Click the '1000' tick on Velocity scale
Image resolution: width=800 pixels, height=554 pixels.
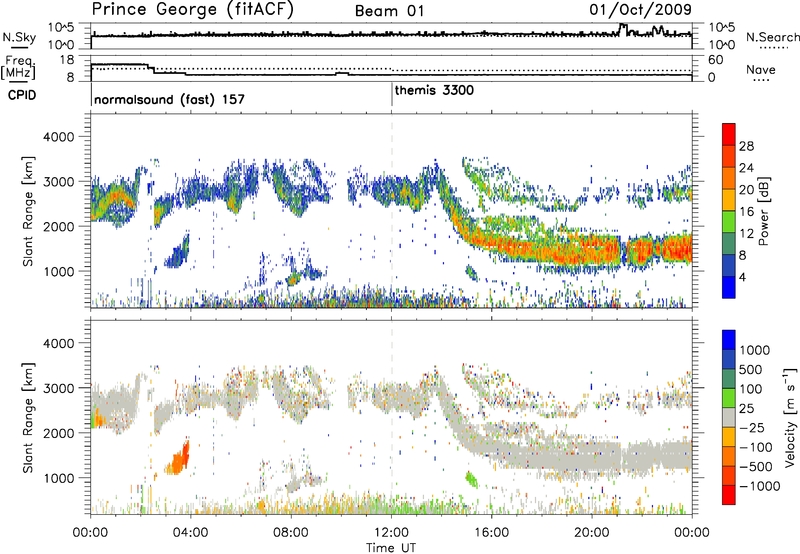click(755, 350)
